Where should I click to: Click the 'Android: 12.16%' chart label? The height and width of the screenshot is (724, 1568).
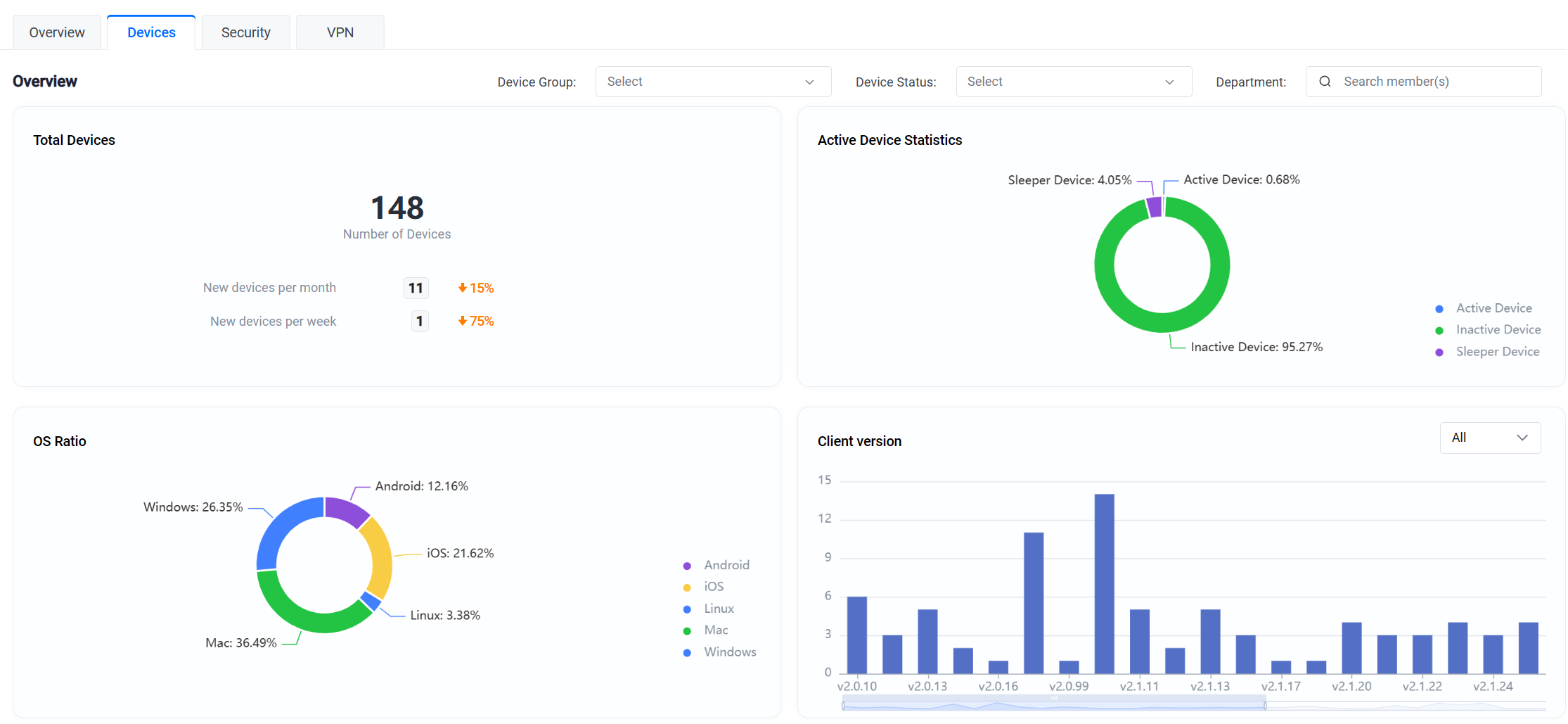[422, 486]
